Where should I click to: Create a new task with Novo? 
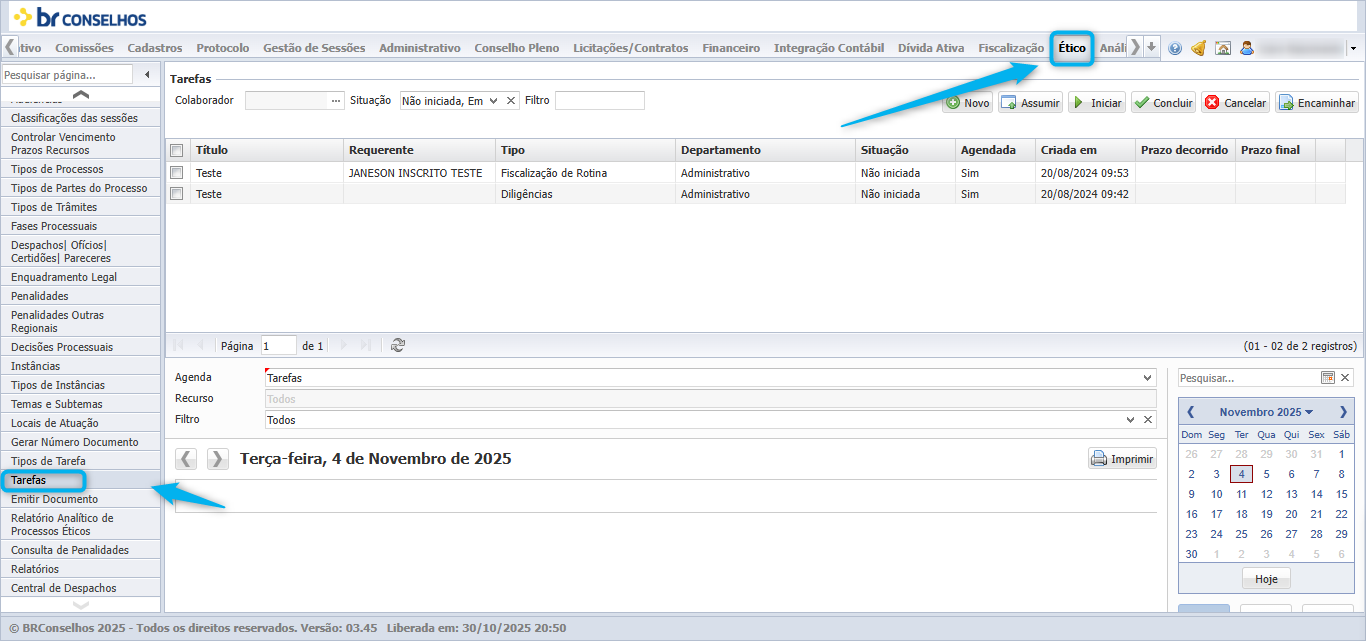click(x=968, y=102)
